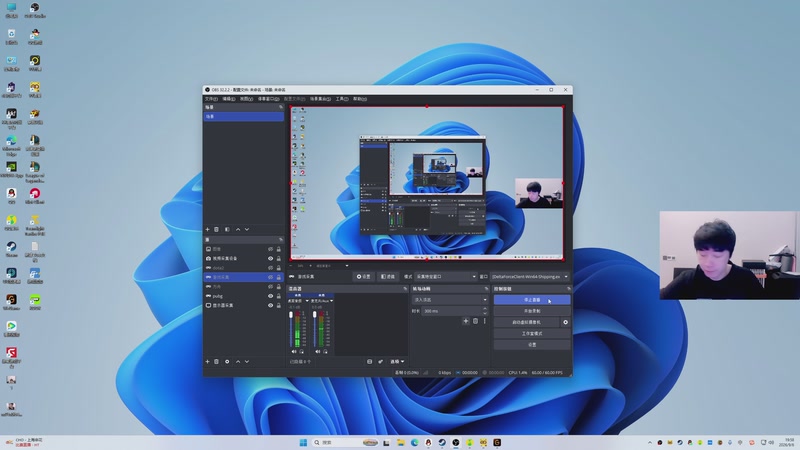The width and height of the screenshot is (800, 450).
Task: Mute the first mixer channel speaker icon
Action: tap(294, 352)
